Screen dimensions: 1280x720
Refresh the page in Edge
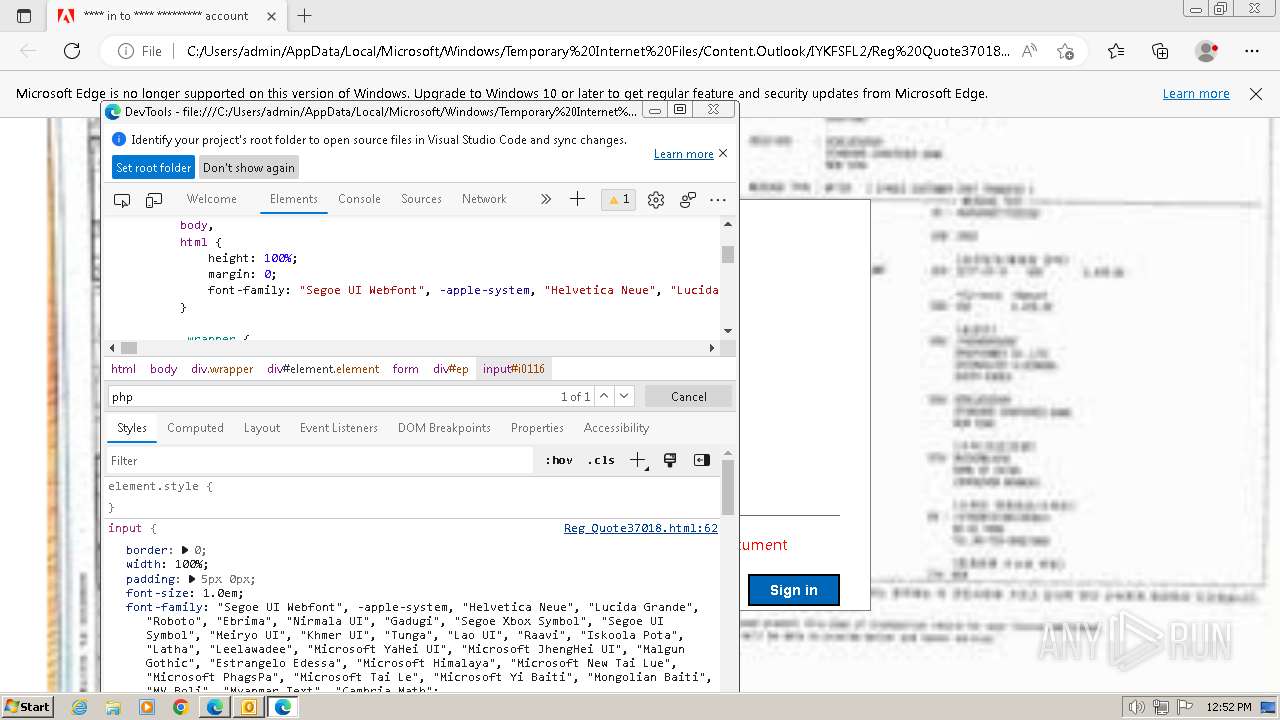[72, 51]
